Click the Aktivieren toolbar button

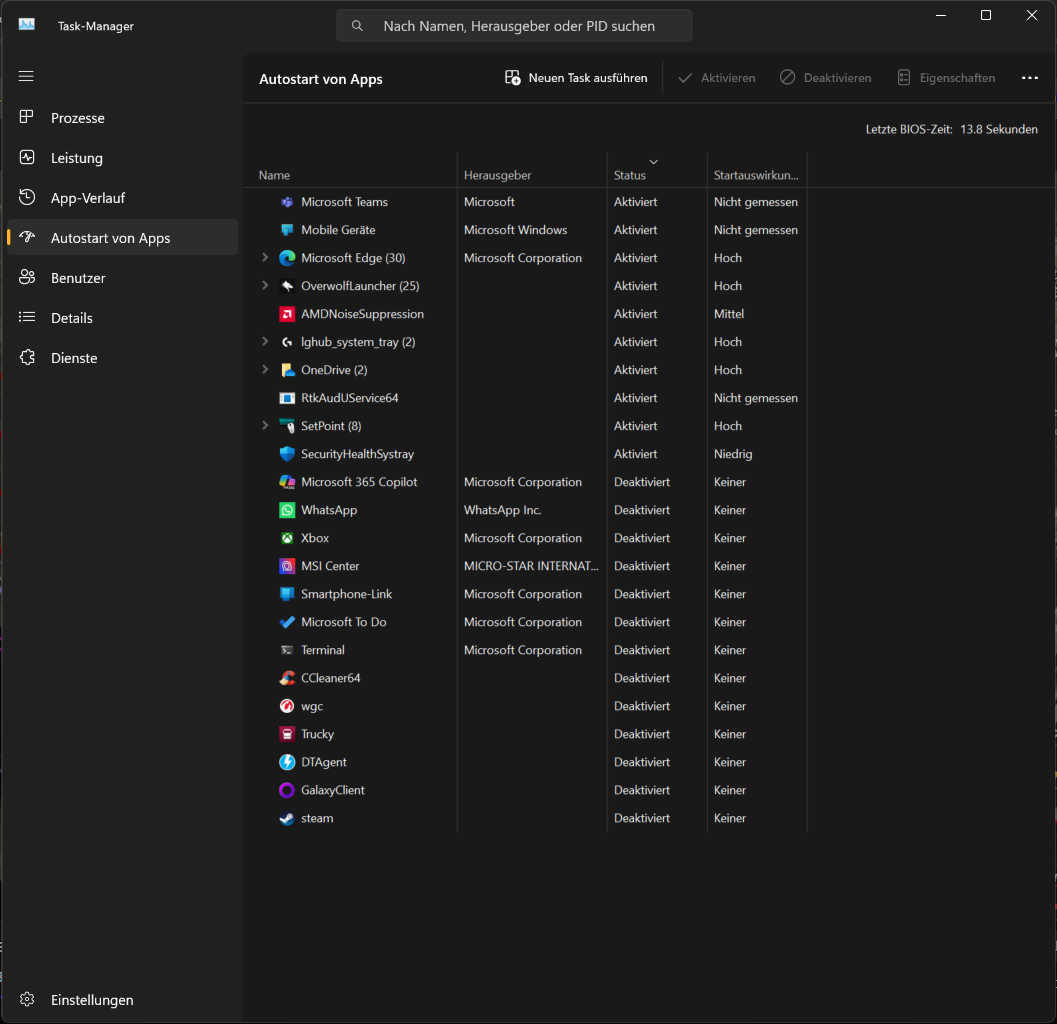[x=717, y=78]
